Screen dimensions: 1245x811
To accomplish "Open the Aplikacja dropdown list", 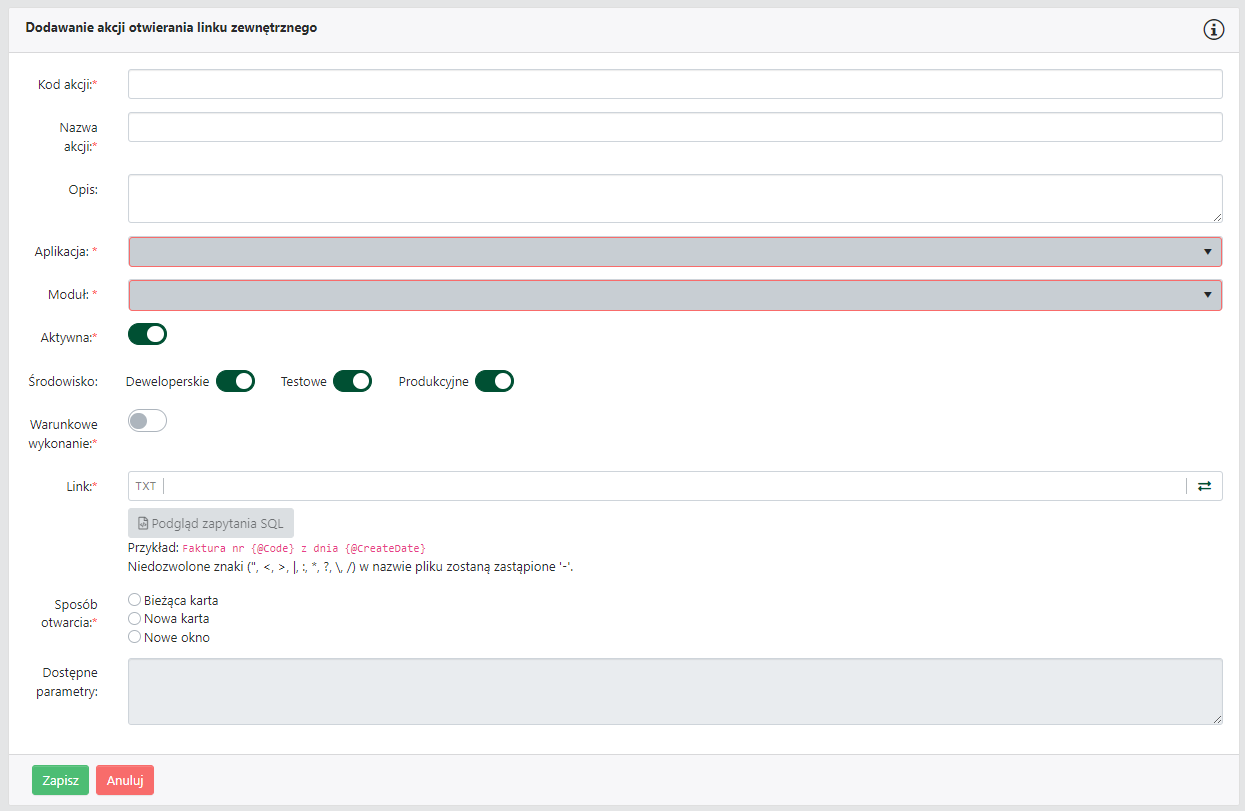I will tap(675, 252).
